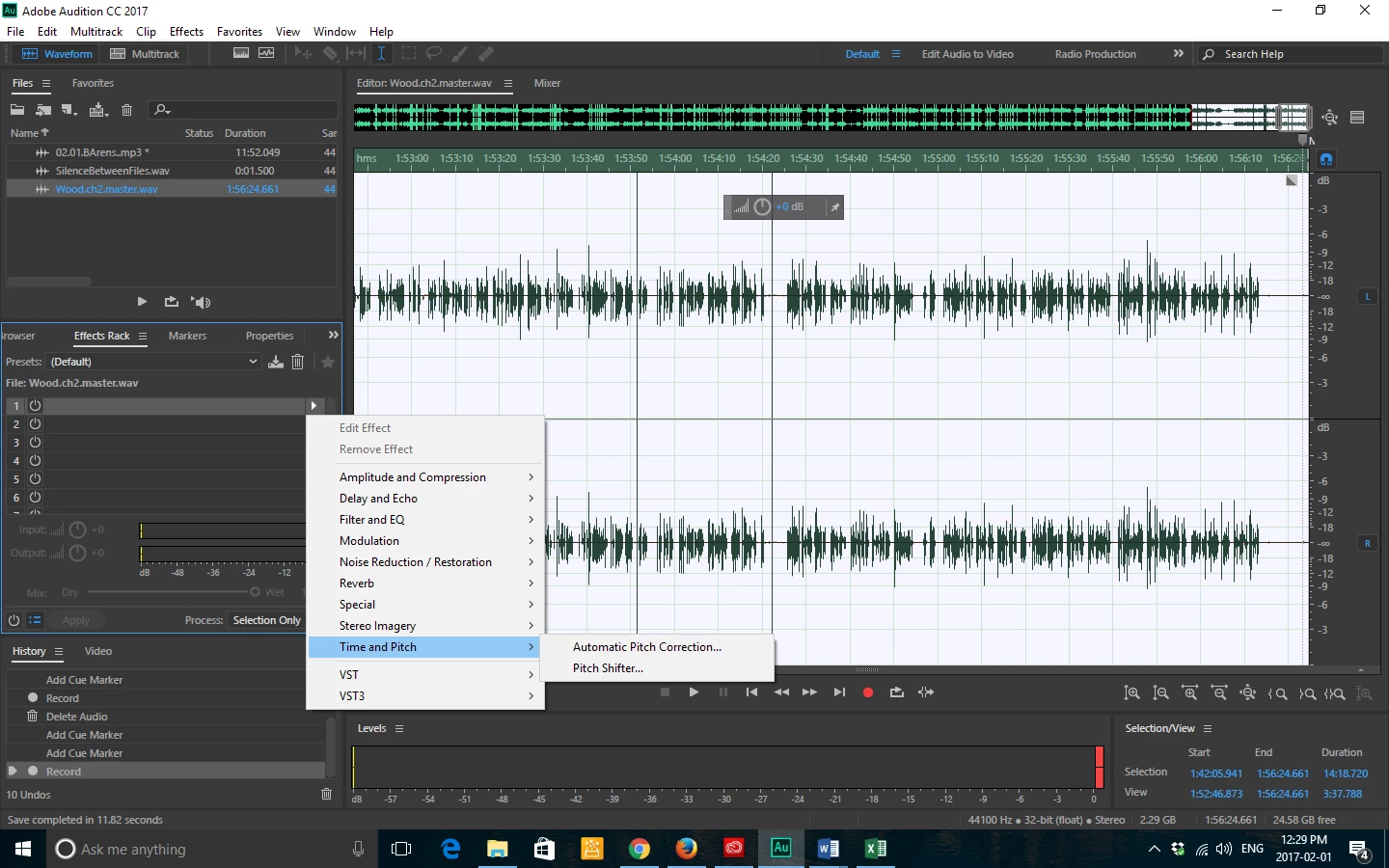Zoom in amplitude

pos(1132,693)
